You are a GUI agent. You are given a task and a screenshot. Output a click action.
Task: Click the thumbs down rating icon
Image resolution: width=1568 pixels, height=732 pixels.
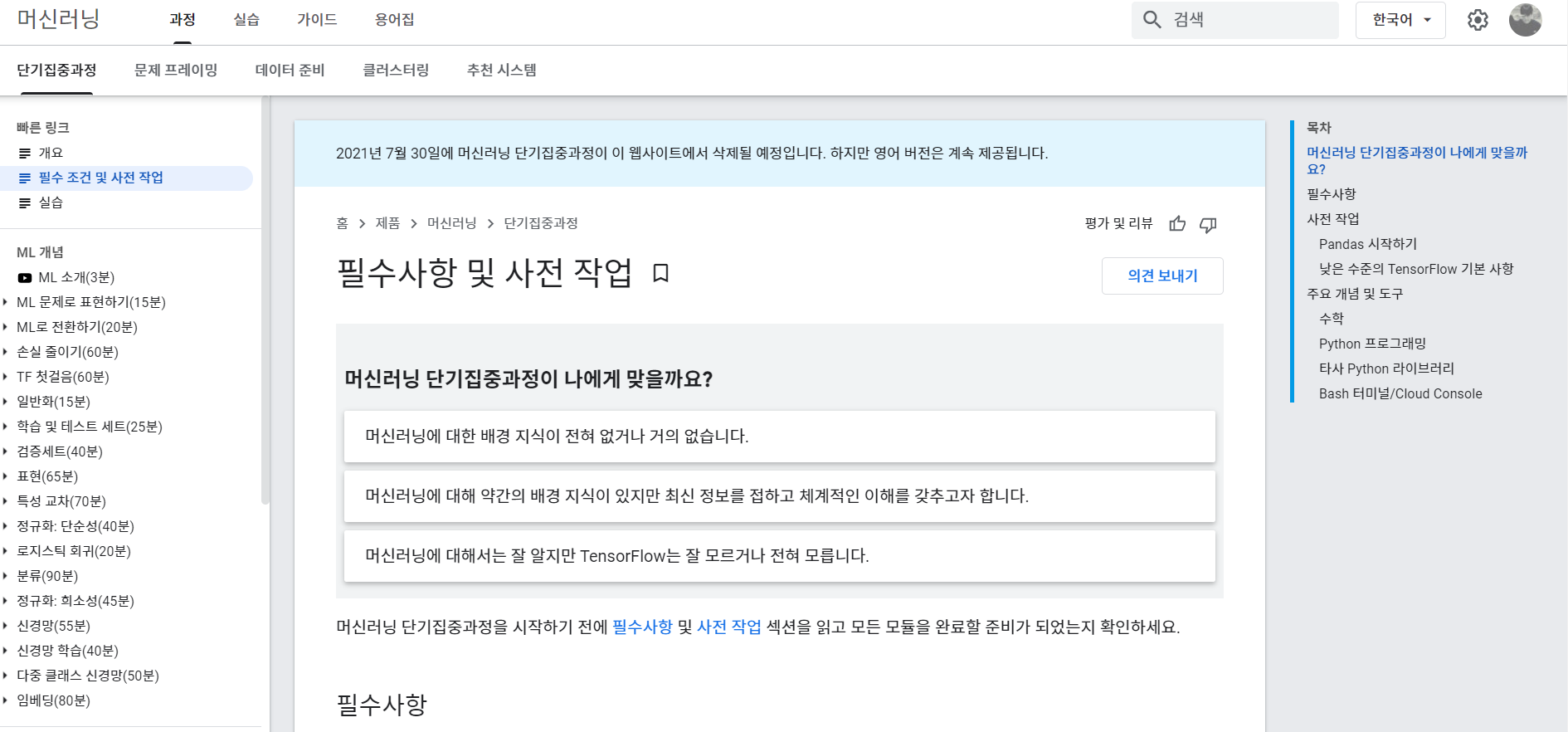pyautogui.click(x=1208, y=224)
